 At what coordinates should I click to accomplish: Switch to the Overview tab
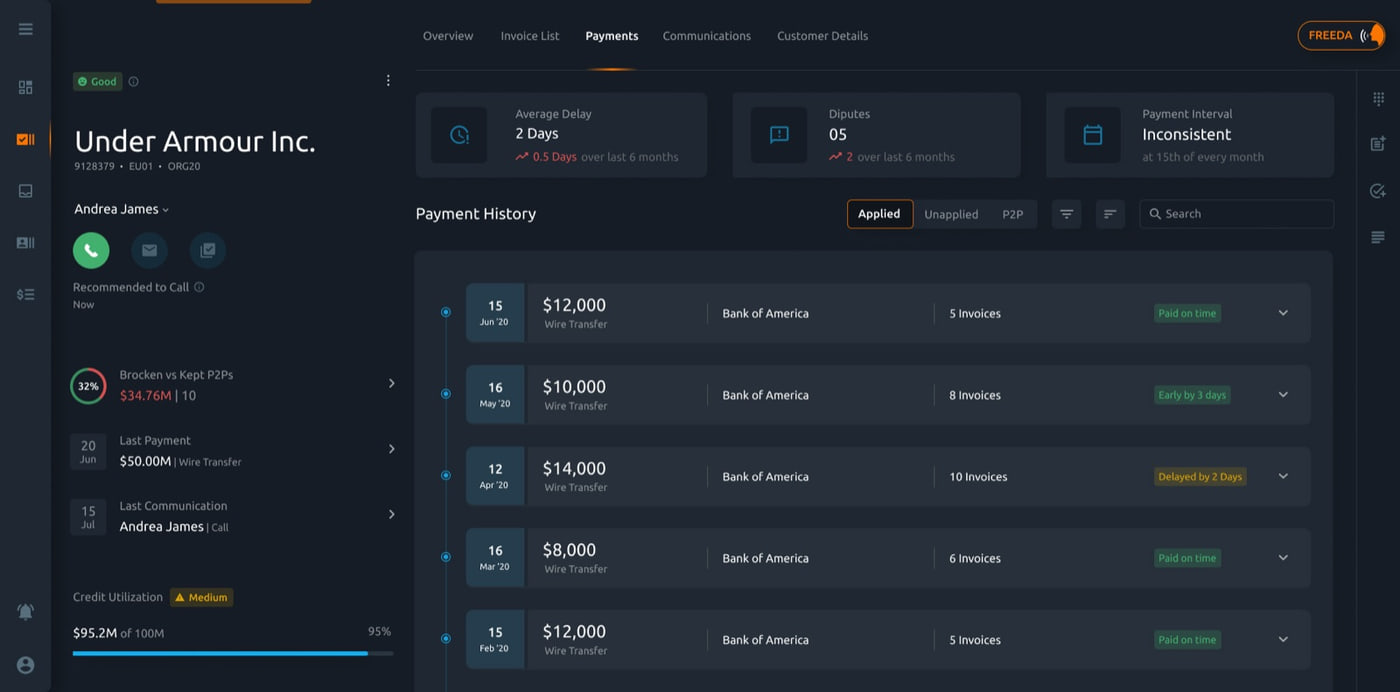(448, 36)
